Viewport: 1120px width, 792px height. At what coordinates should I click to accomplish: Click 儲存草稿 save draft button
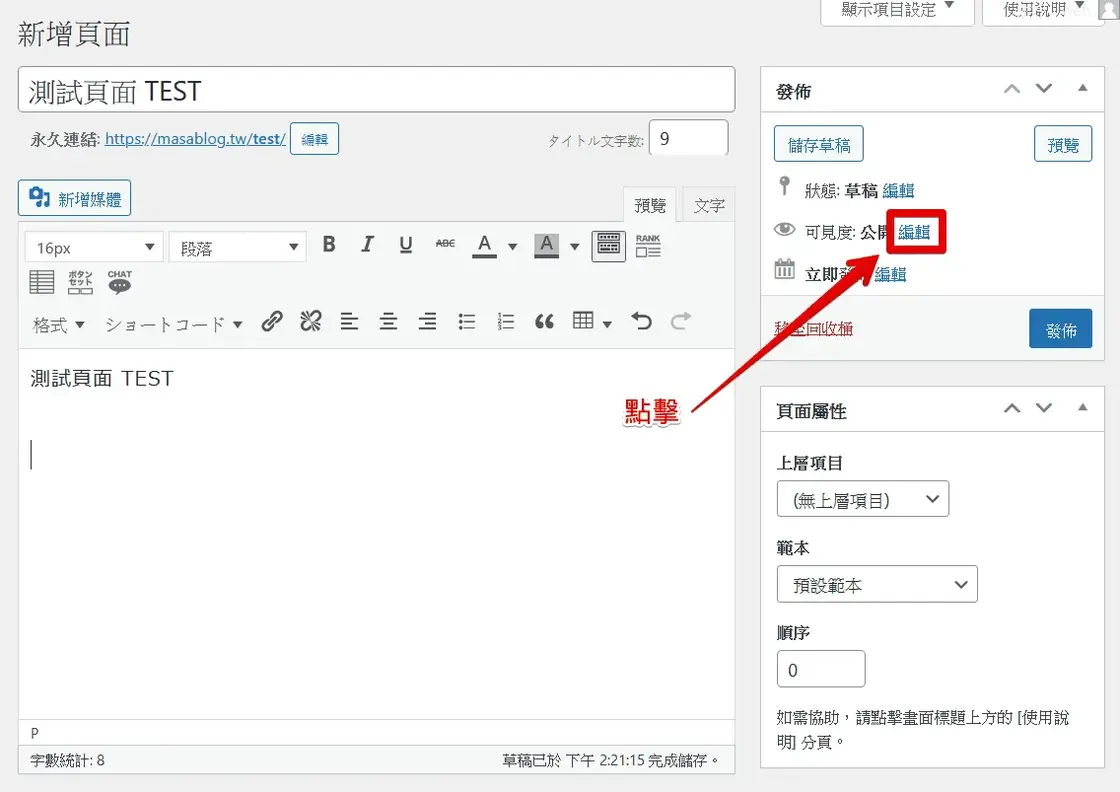(819, 144)
